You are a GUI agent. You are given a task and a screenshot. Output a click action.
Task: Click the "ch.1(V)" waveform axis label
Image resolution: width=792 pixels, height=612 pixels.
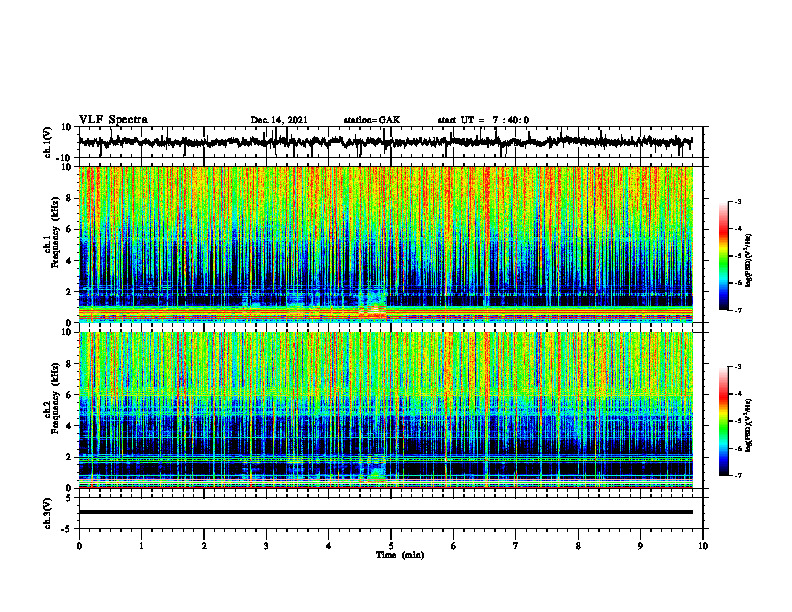48,143
